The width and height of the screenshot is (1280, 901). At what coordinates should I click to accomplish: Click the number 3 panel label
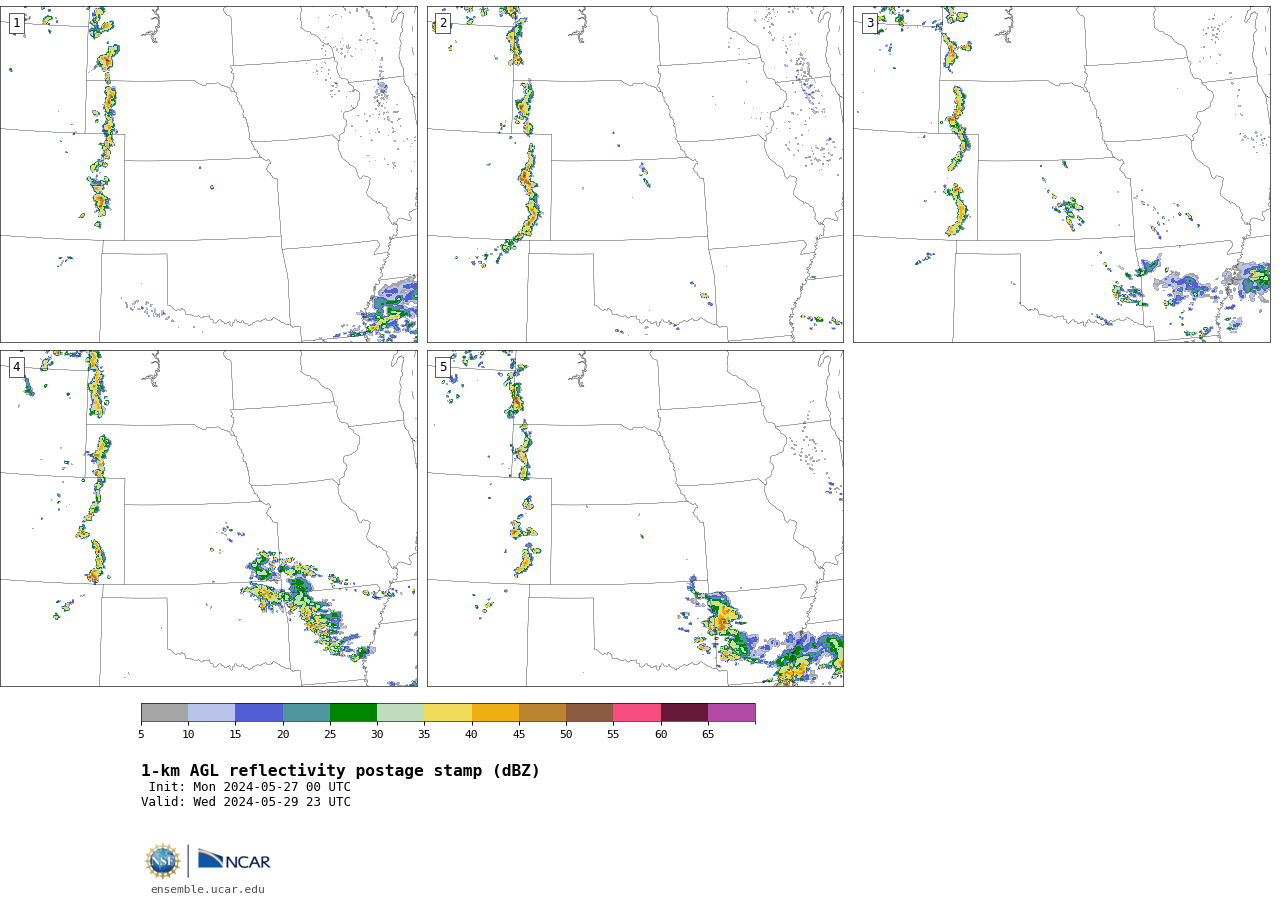870,23
